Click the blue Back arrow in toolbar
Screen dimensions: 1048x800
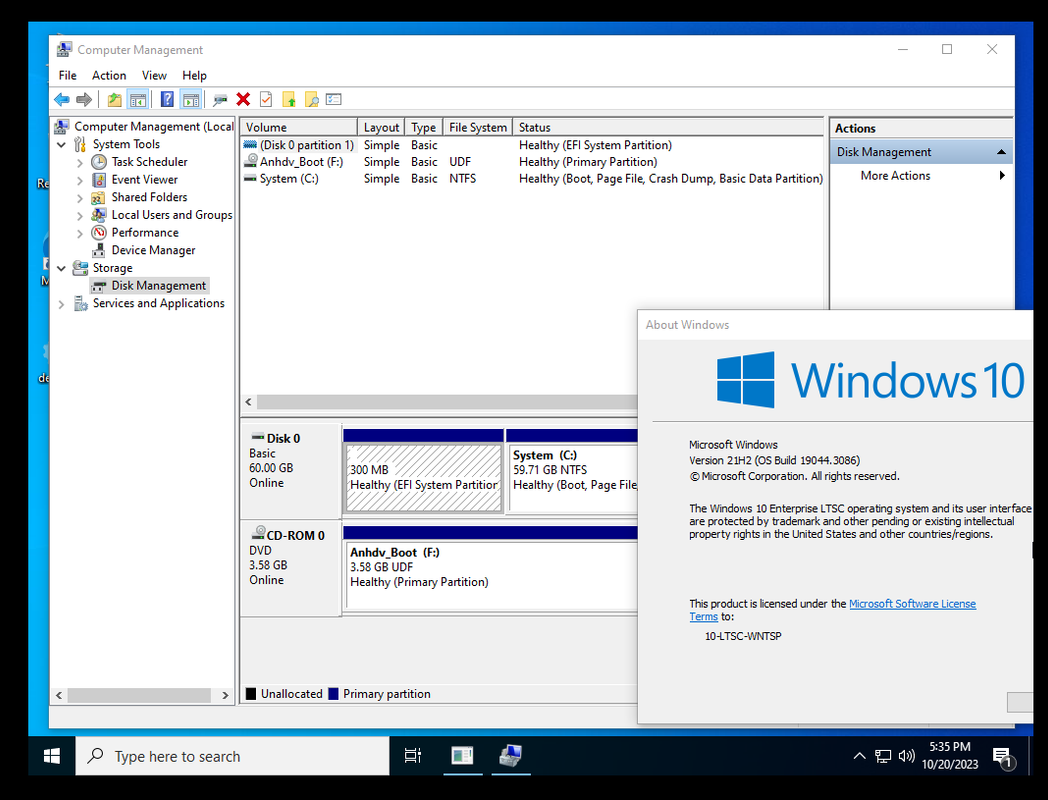tap(61, 100)
